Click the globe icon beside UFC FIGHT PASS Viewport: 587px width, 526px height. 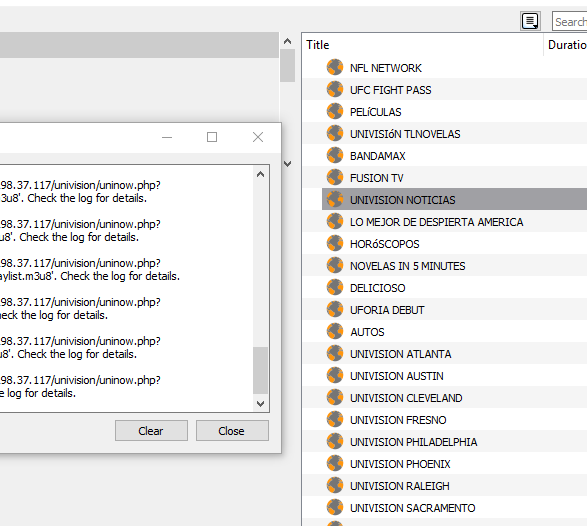(x=335, y=89)
